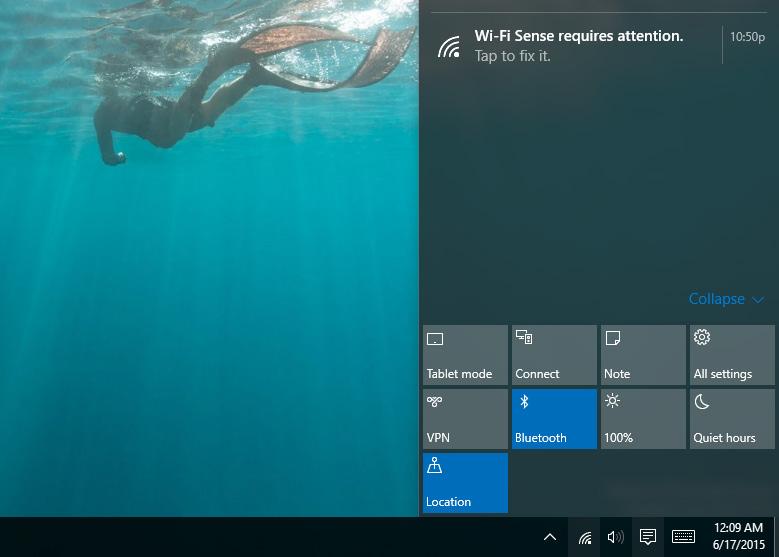Open All settings from Action Center
Image resolution: width=779 pixels, height=557 pixels.
[732, 355]
